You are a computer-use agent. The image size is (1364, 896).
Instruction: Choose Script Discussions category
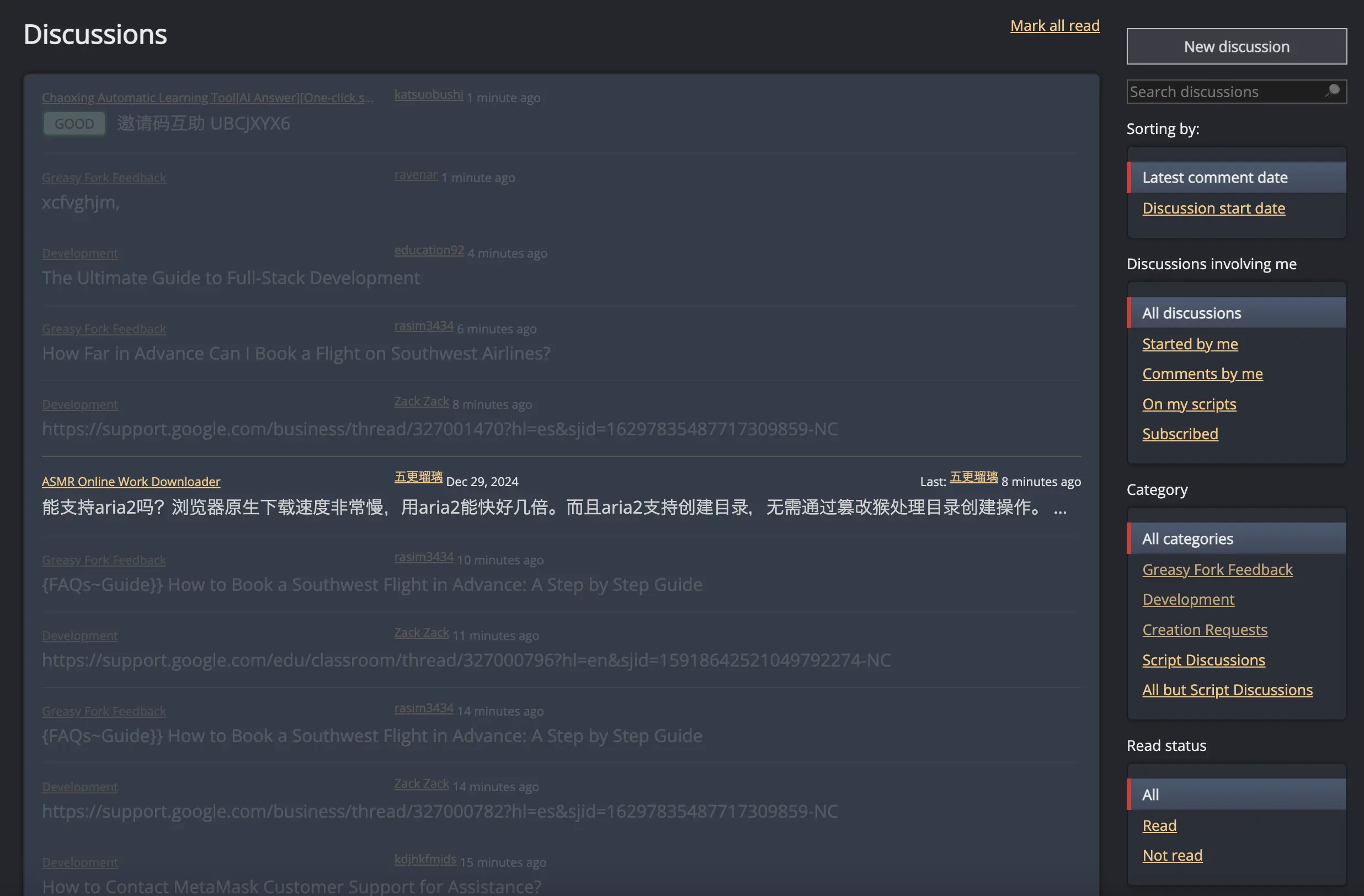1203,660
